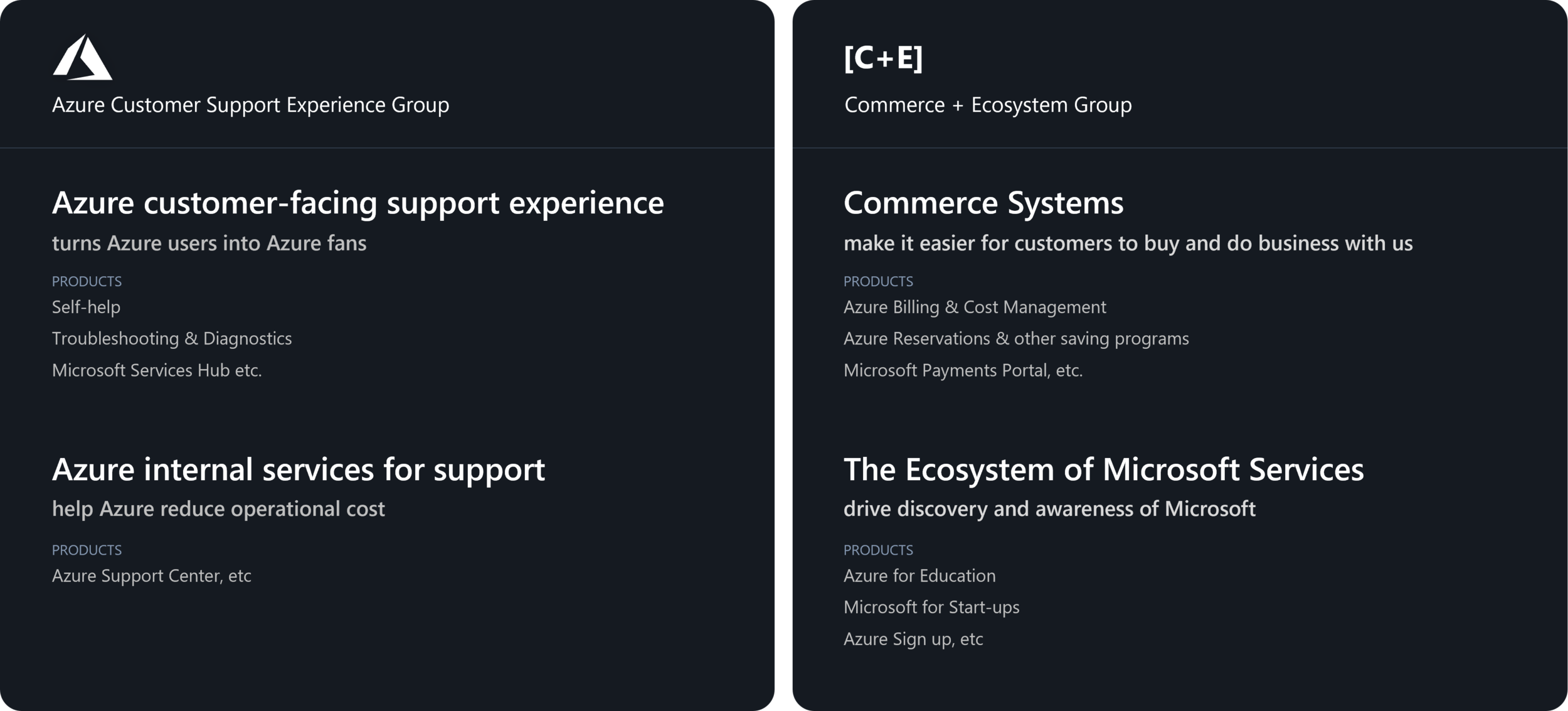Viewport: 1568px width, 711px height.
Task: Open The Ecosystem of Microsoft Services heading
Action: pyautogui.click(x=1103, y=470)
